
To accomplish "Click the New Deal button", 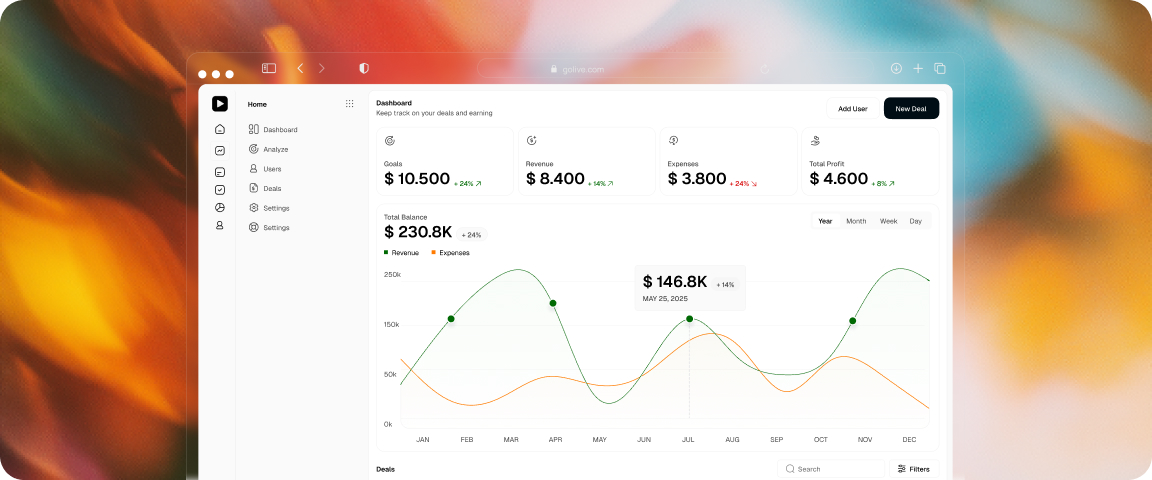I will tap(911, 108).
